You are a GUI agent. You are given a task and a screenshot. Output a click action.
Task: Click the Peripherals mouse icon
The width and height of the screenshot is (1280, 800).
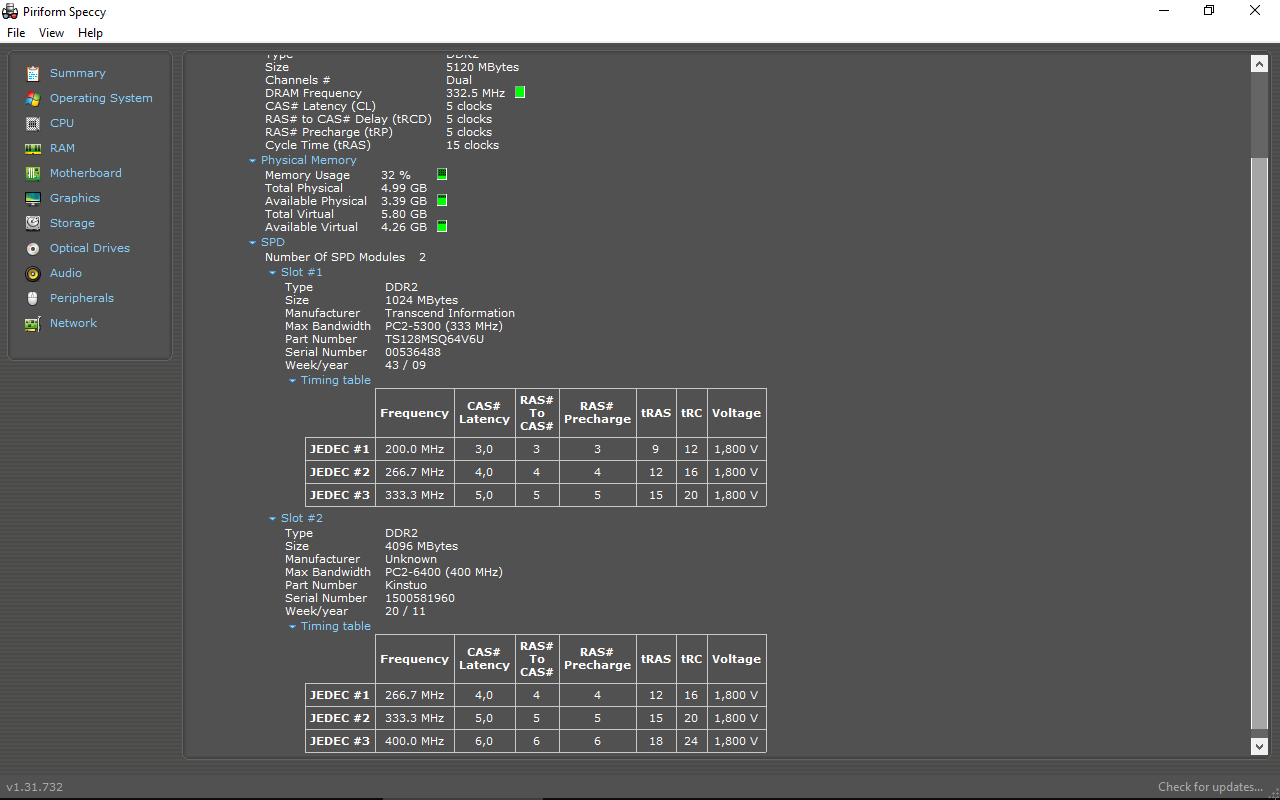pyautogui.click(x=33, y=298)
